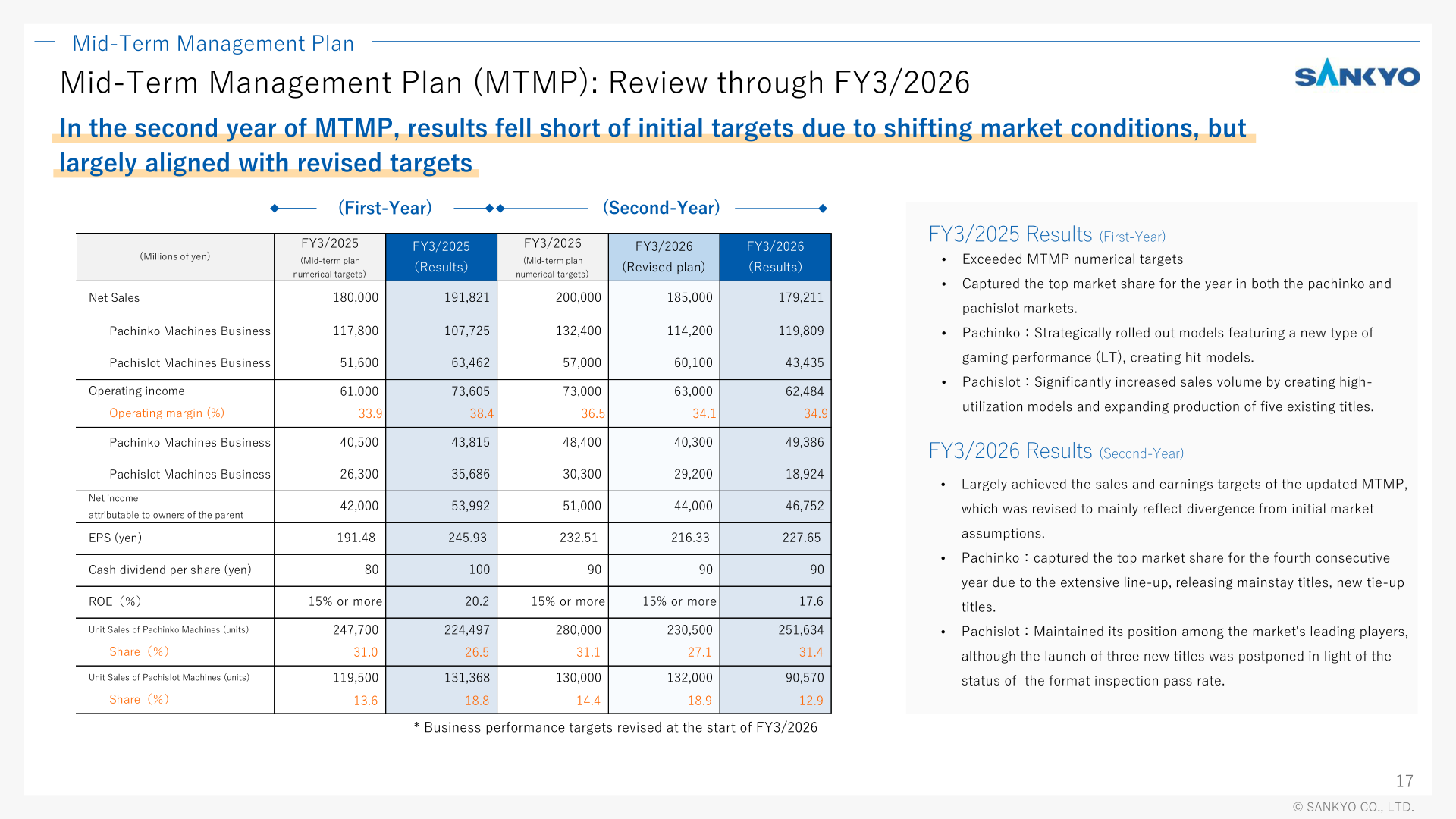Select the Pachinko unit sales value 251,634
The image size is (1456, 819).
[801, 631]
